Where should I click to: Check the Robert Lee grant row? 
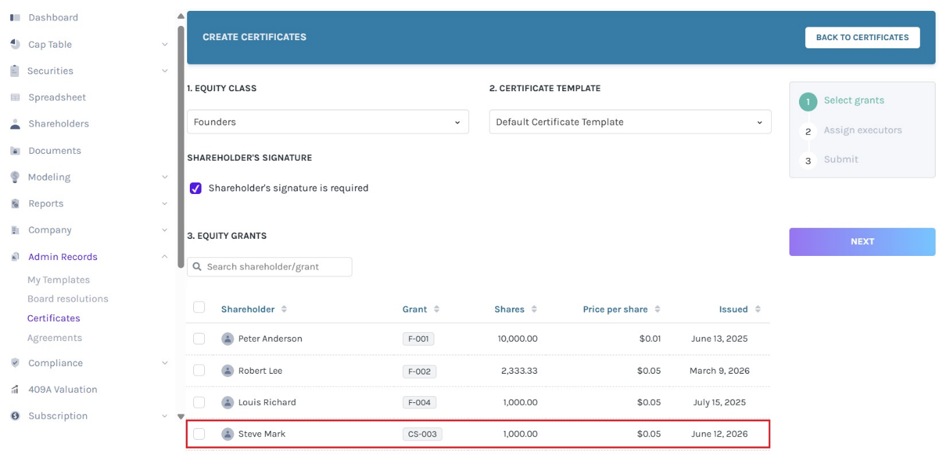pyautogui.click(x=199, y=370)
